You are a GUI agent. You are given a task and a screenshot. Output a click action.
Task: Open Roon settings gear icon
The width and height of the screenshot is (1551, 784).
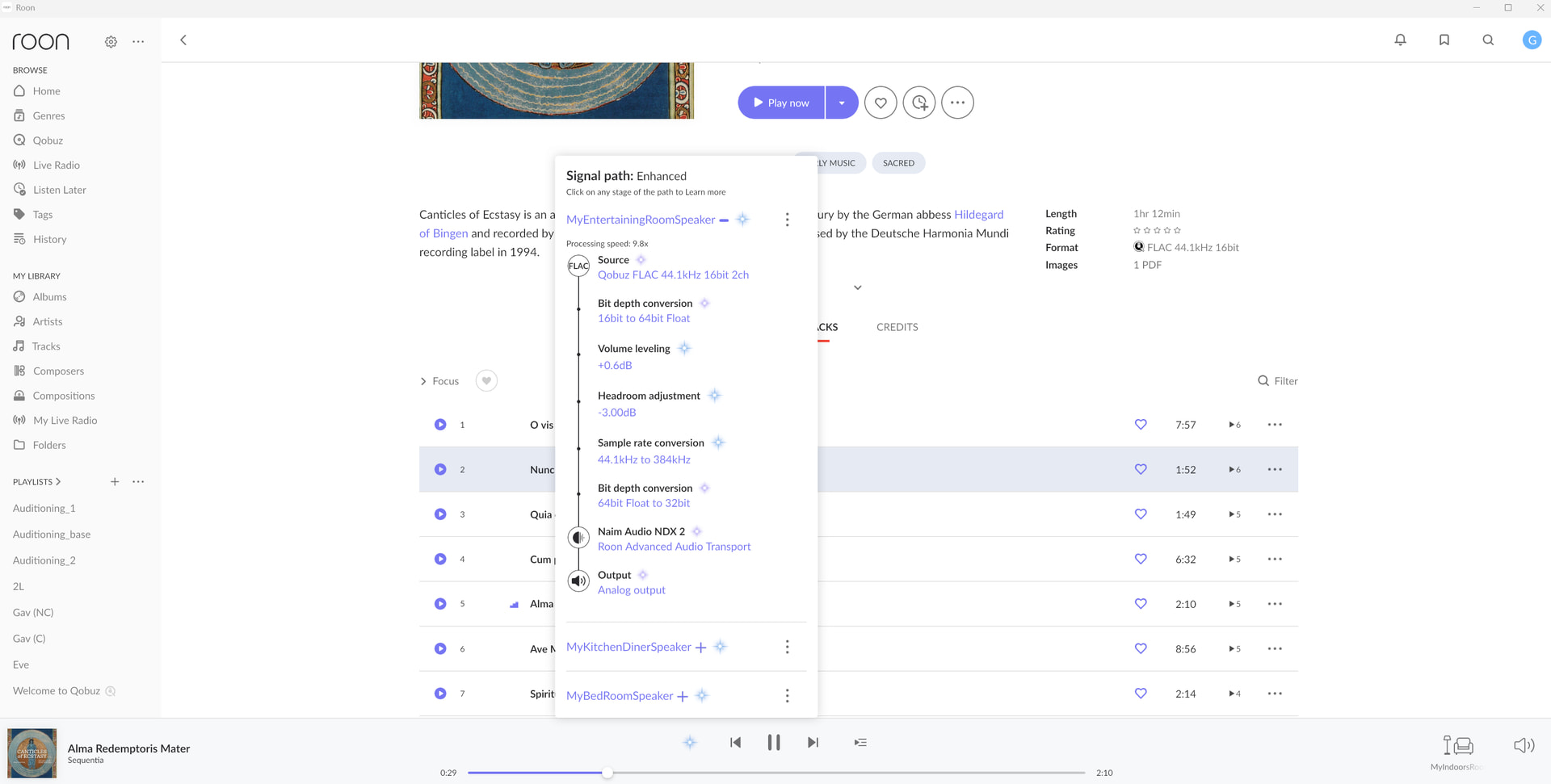(111, 41)
